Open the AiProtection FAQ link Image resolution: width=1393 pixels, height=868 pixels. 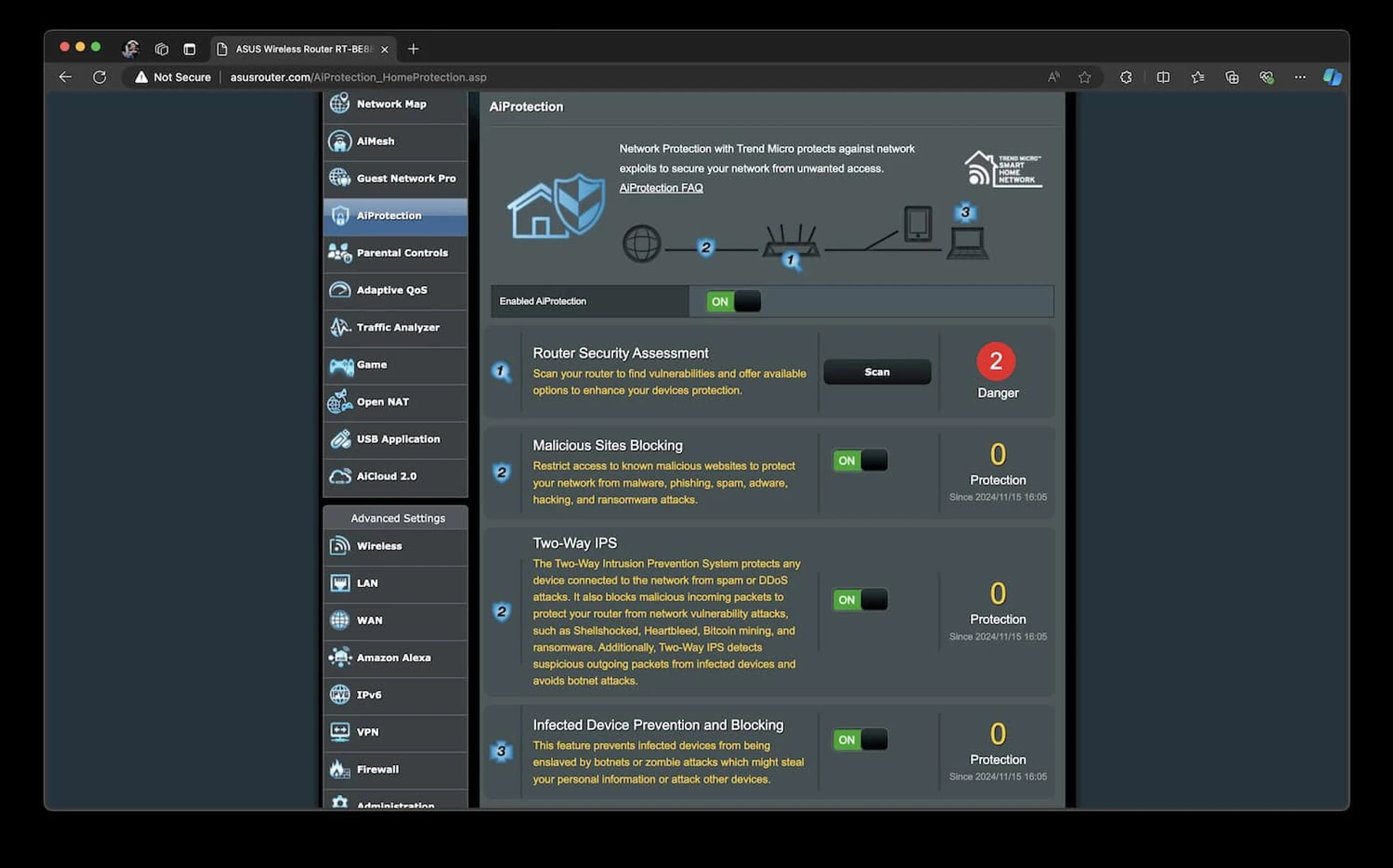[x=661, y=188]
